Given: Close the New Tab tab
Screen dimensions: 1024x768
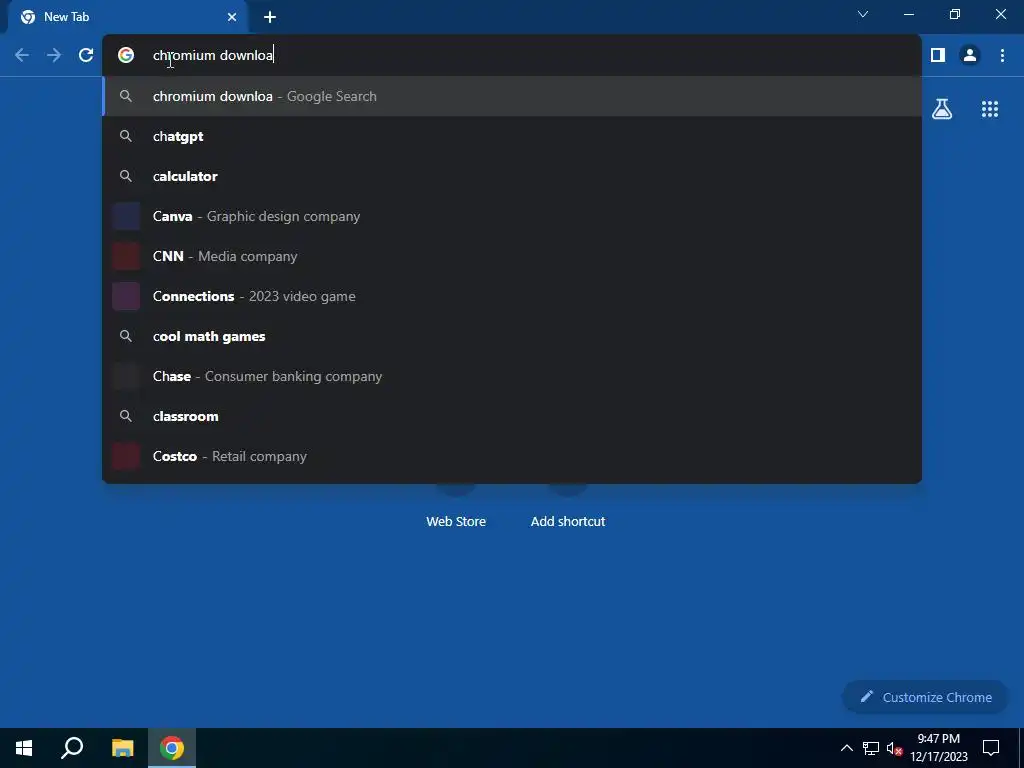Looking at the screenshot, I should pyautogui.click(x=232, y=17).
